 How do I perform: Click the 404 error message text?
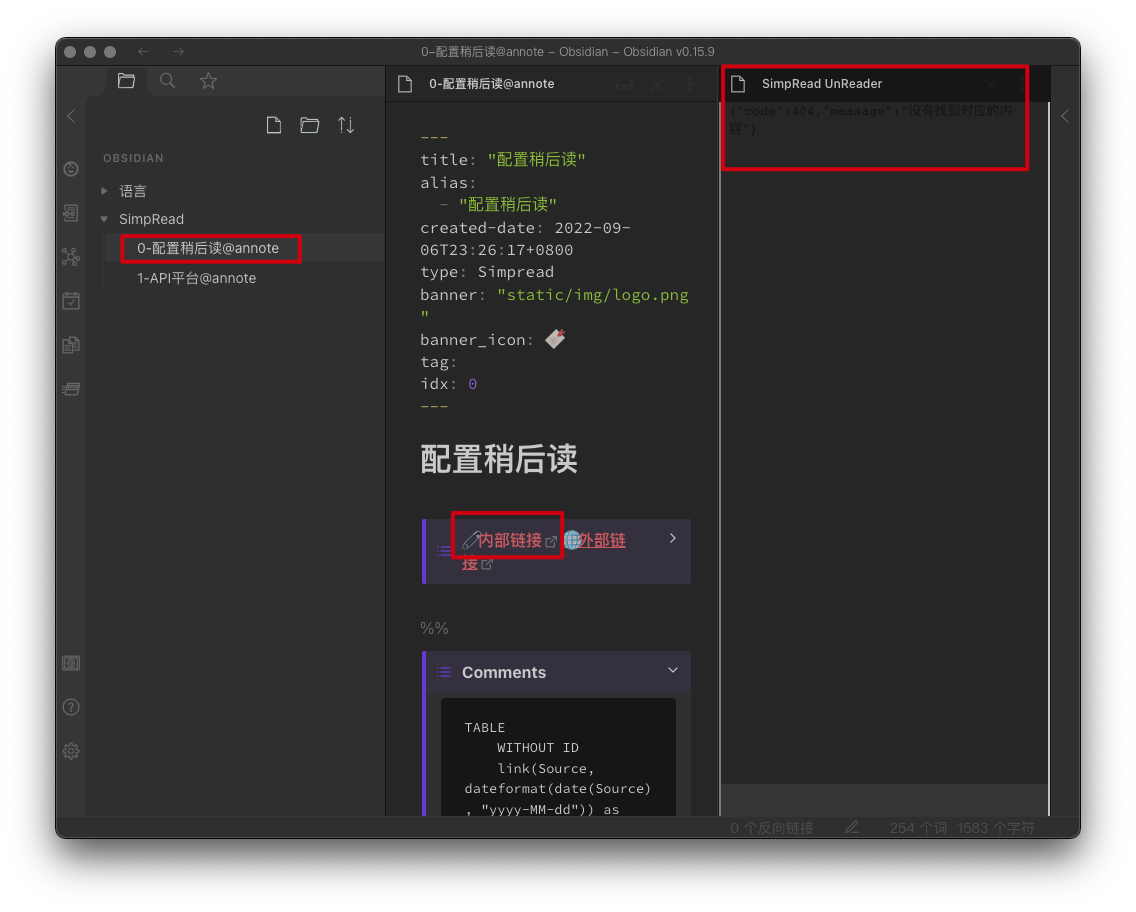[871, 120]
